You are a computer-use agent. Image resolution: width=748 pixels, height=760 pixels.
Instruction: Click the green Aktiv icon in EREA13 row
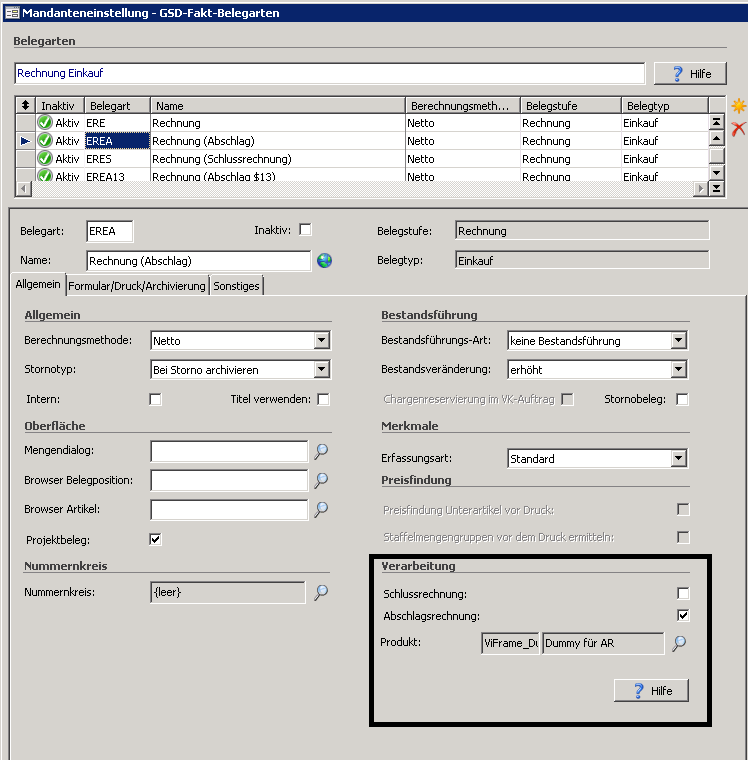tap(45, 175)
